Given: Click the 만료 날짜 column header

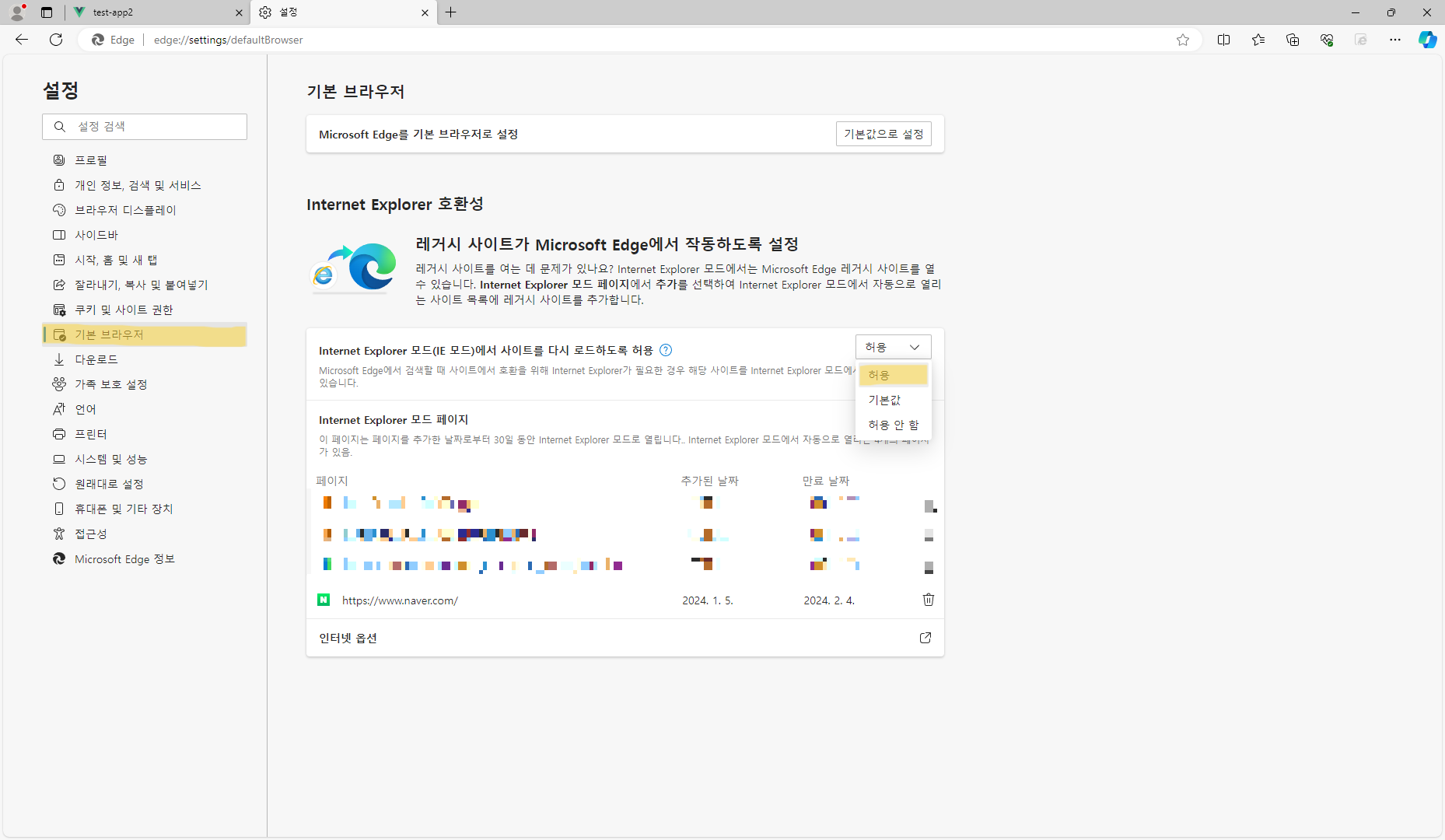Looking at the screenshot, I should coord(826,481).
